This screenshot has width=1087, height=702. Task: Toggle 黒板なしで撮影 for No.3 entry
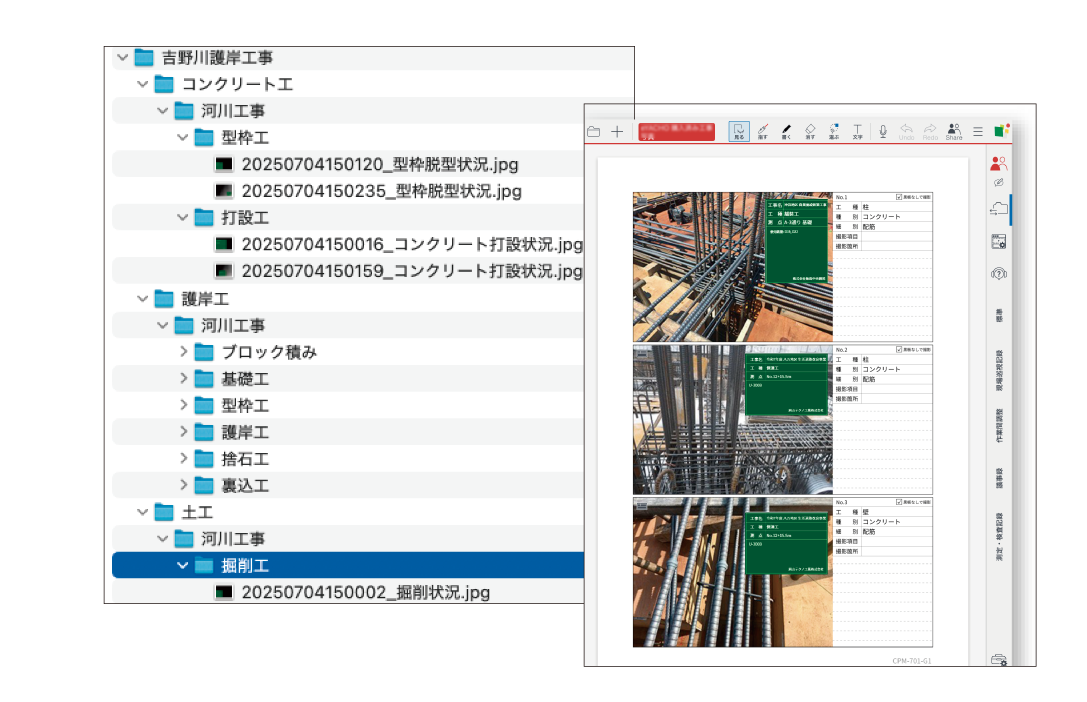[899, 501]
